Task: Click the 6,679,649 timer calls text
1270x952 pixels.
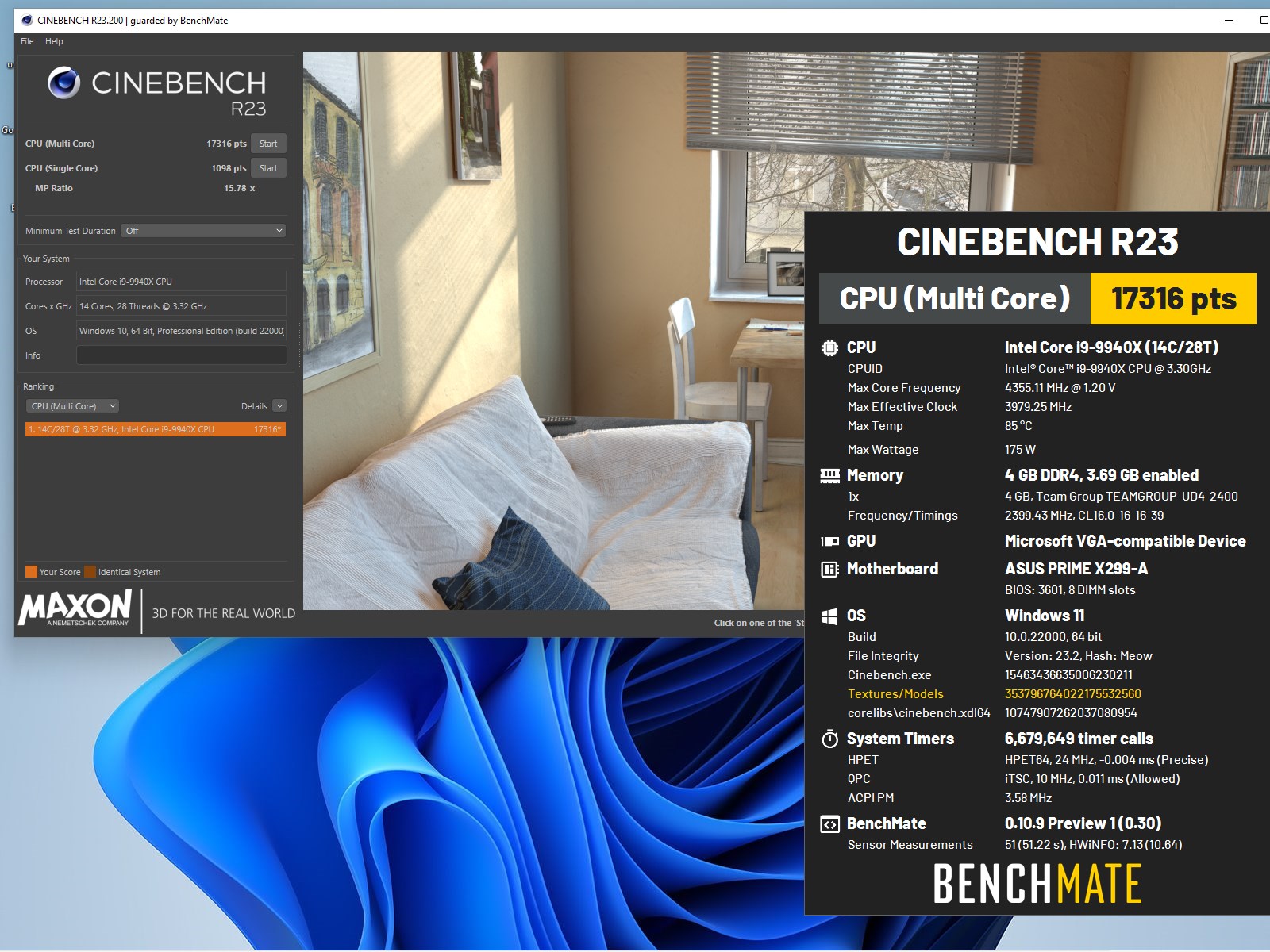Action: coord(1079,739)
